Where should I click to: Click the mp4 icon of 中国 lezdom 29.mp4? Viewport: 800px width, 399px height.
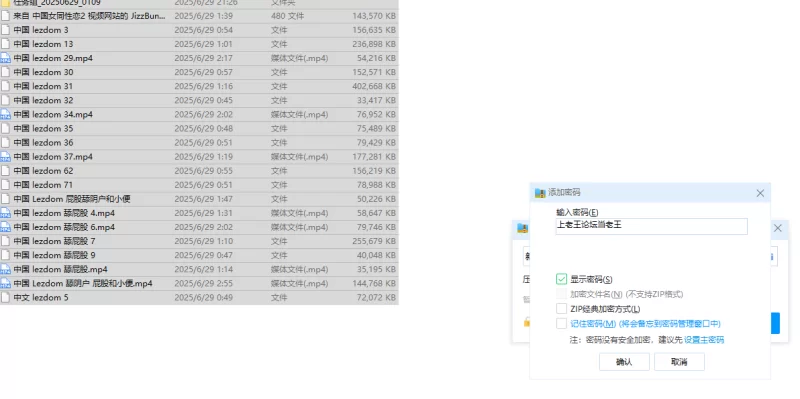point(5,58)
